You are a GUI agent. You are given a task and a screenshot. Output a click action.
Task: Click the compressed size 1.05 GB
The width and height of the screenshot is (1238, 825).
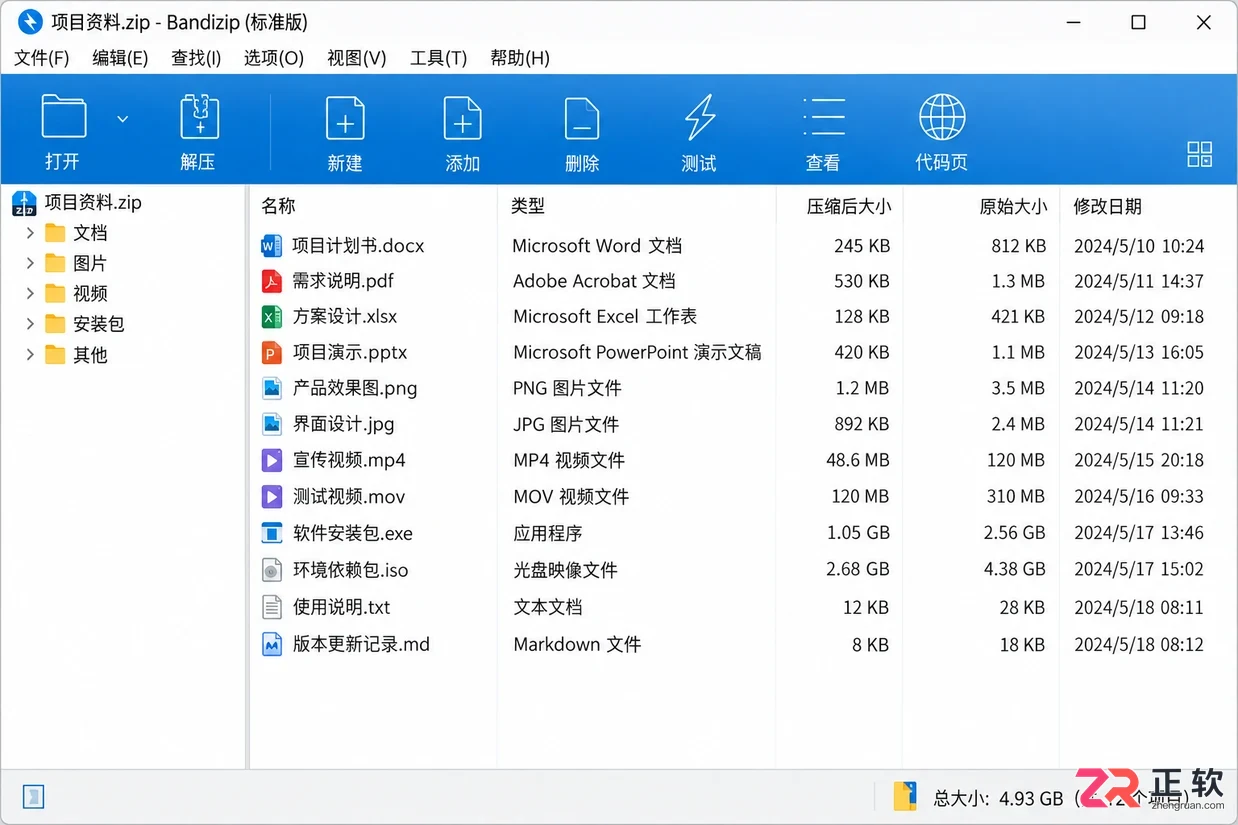coord(858,533)
